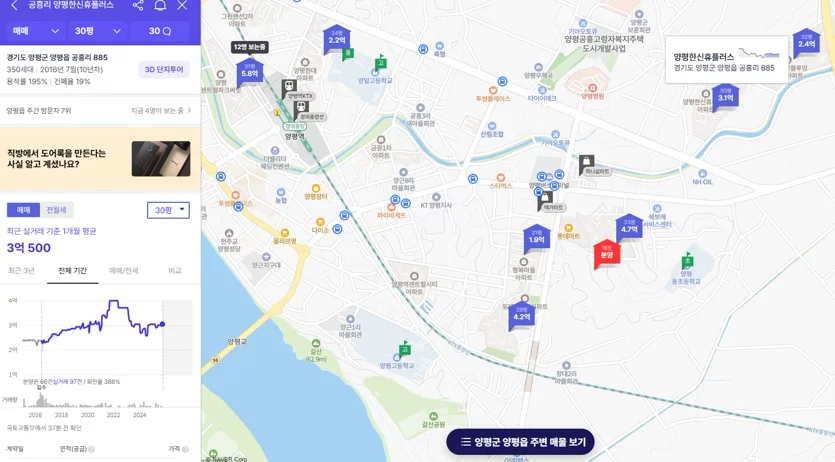Click the 올리브영 map icon
835x462 pixels.
tap(284, 233)
